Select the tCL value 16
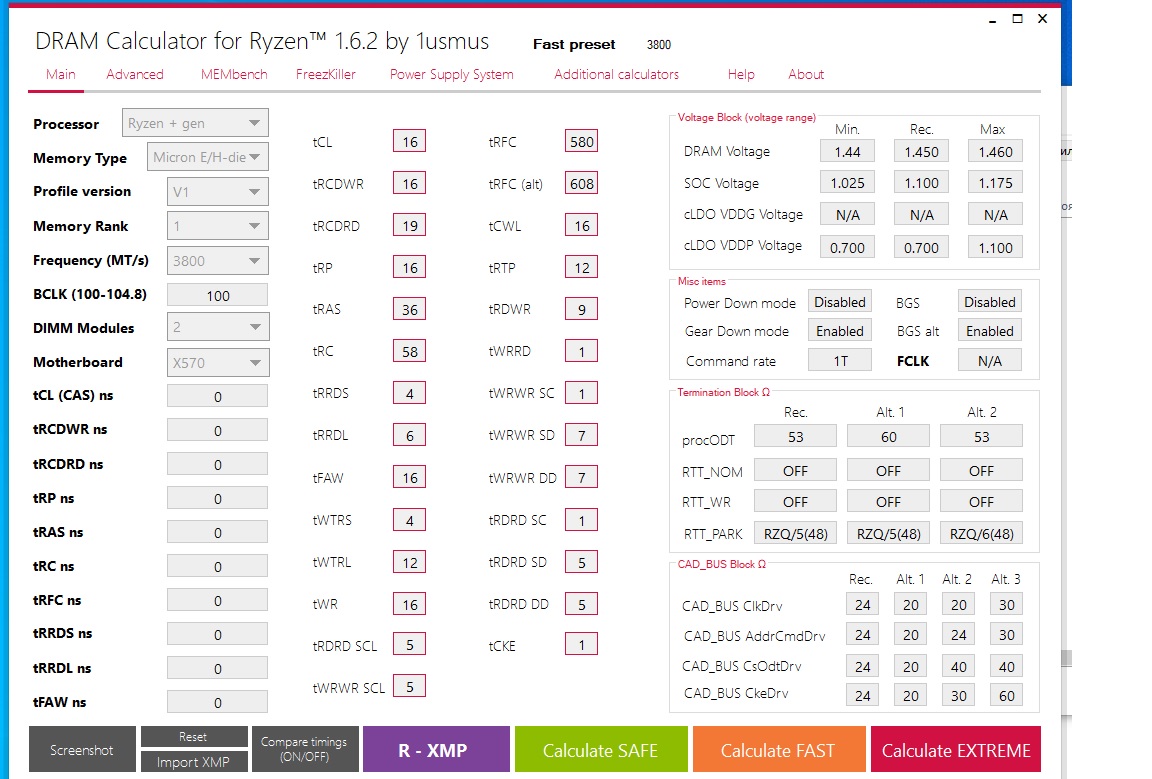 tap(409, 141)
